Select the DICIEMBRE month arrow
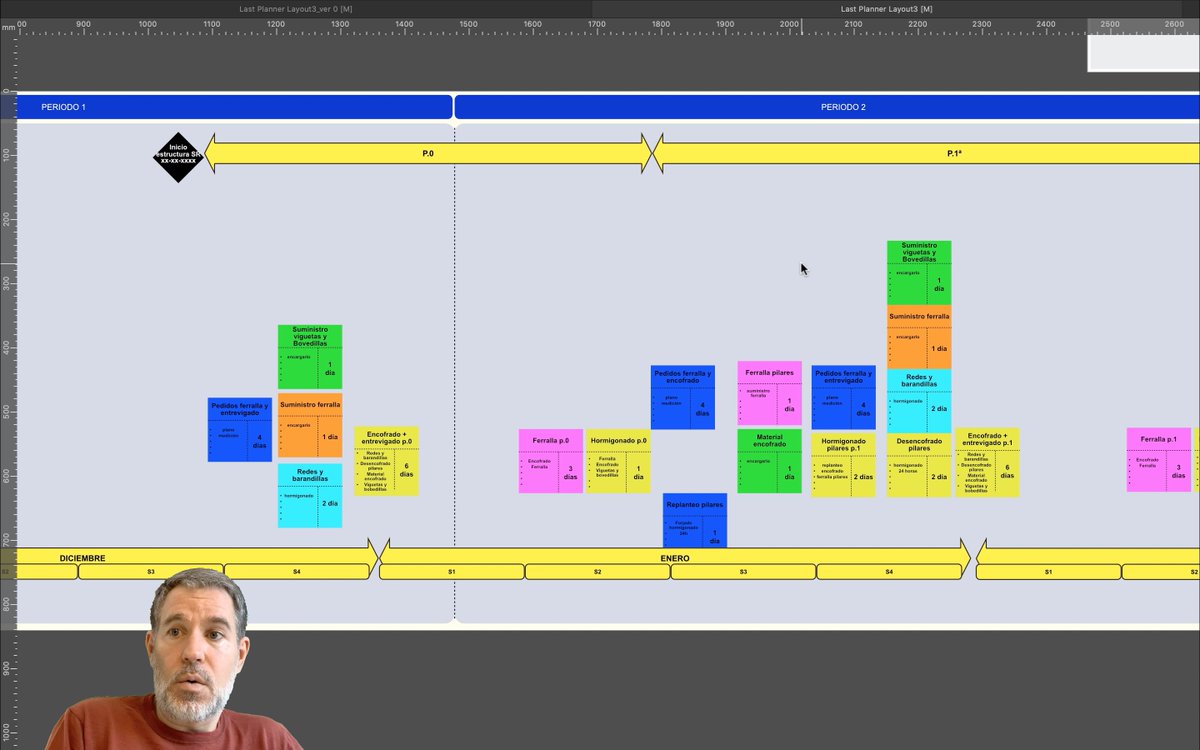The image size is (1200, 750). pyautogui.click(x=190, y=557)
